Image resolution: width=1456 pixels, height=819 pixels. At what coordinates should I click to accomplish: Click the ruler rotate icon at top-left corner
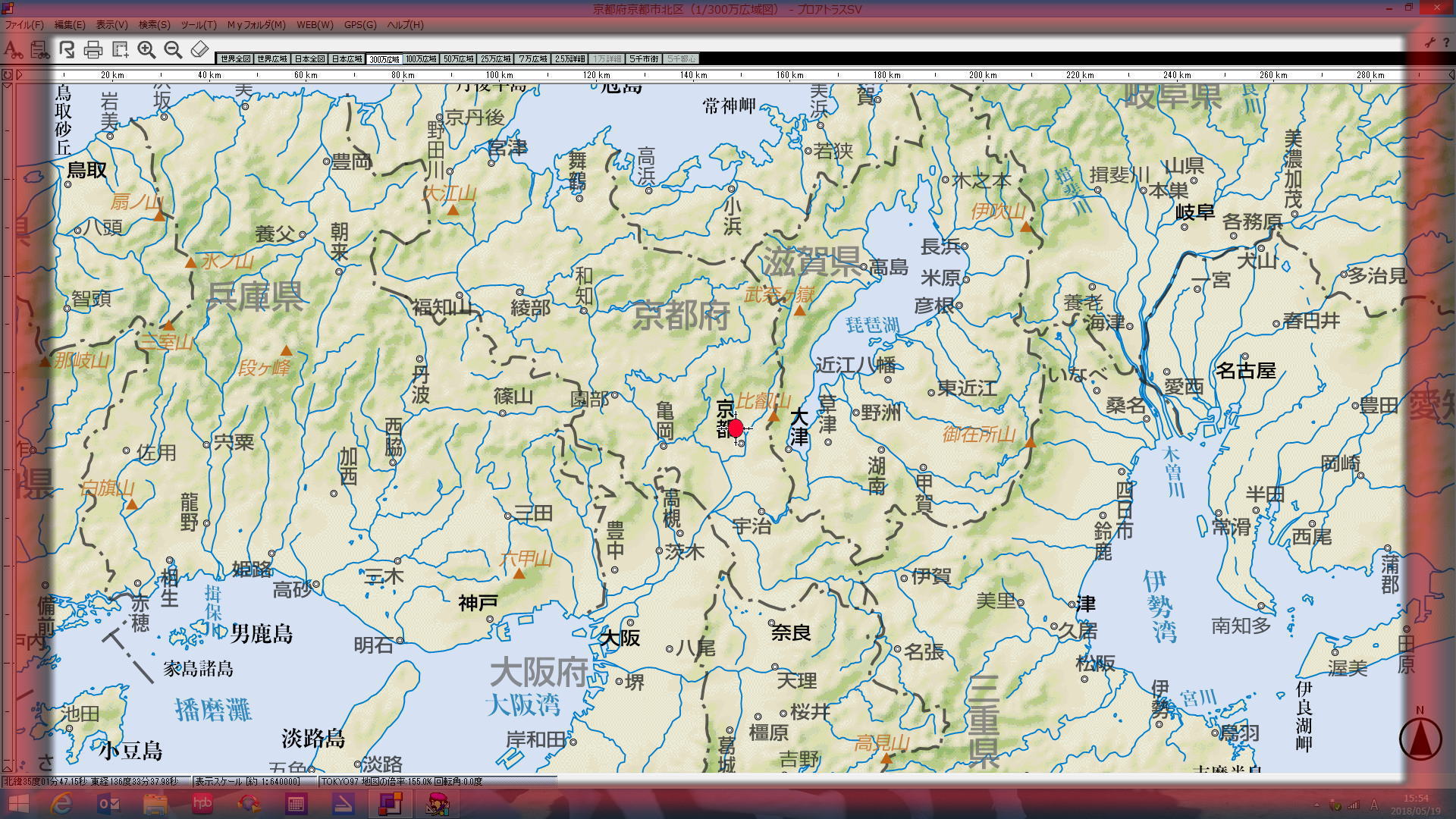pos(7,74)
